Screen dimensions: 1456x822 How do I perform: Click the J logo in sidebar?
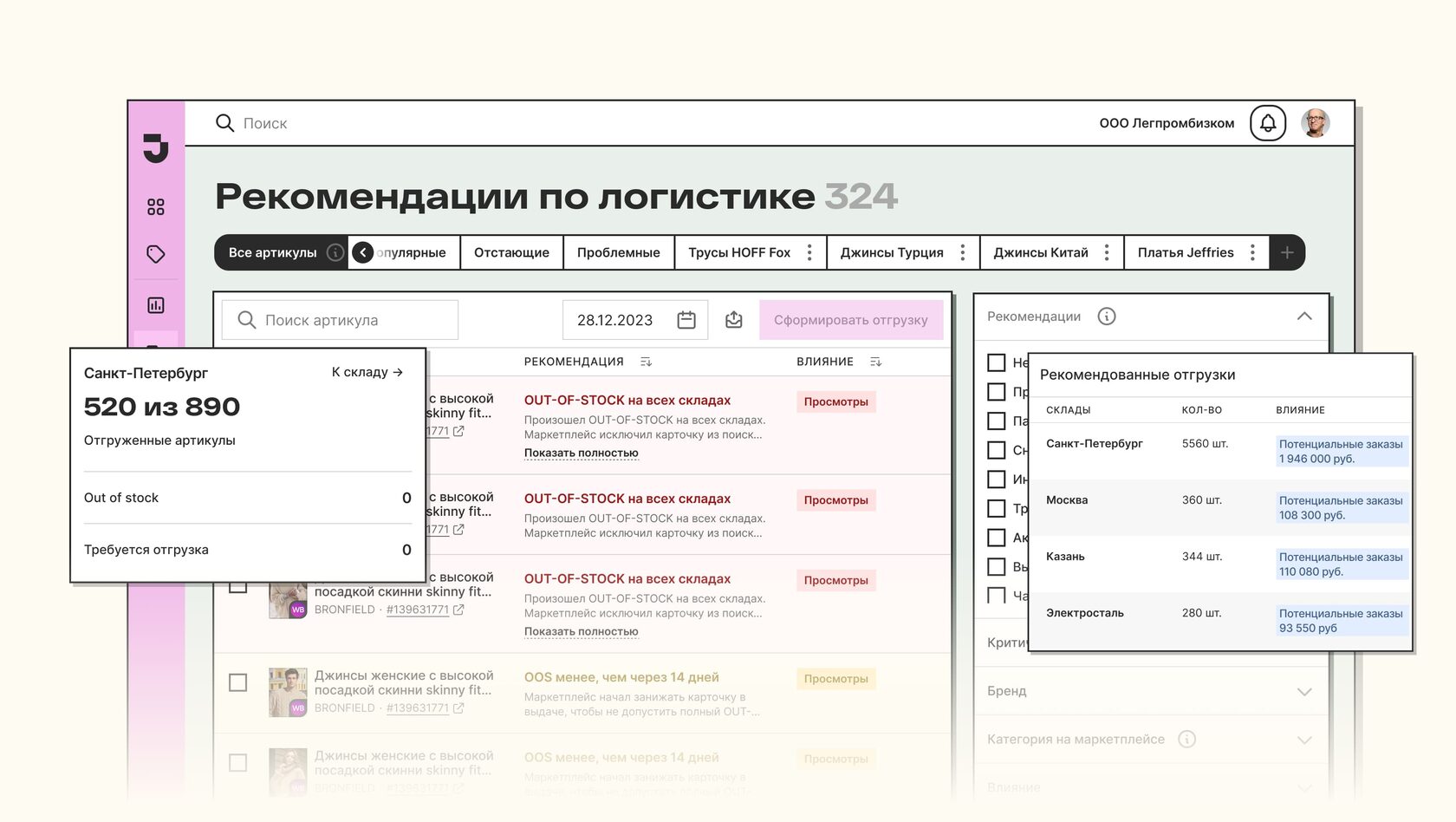(156, 149)
